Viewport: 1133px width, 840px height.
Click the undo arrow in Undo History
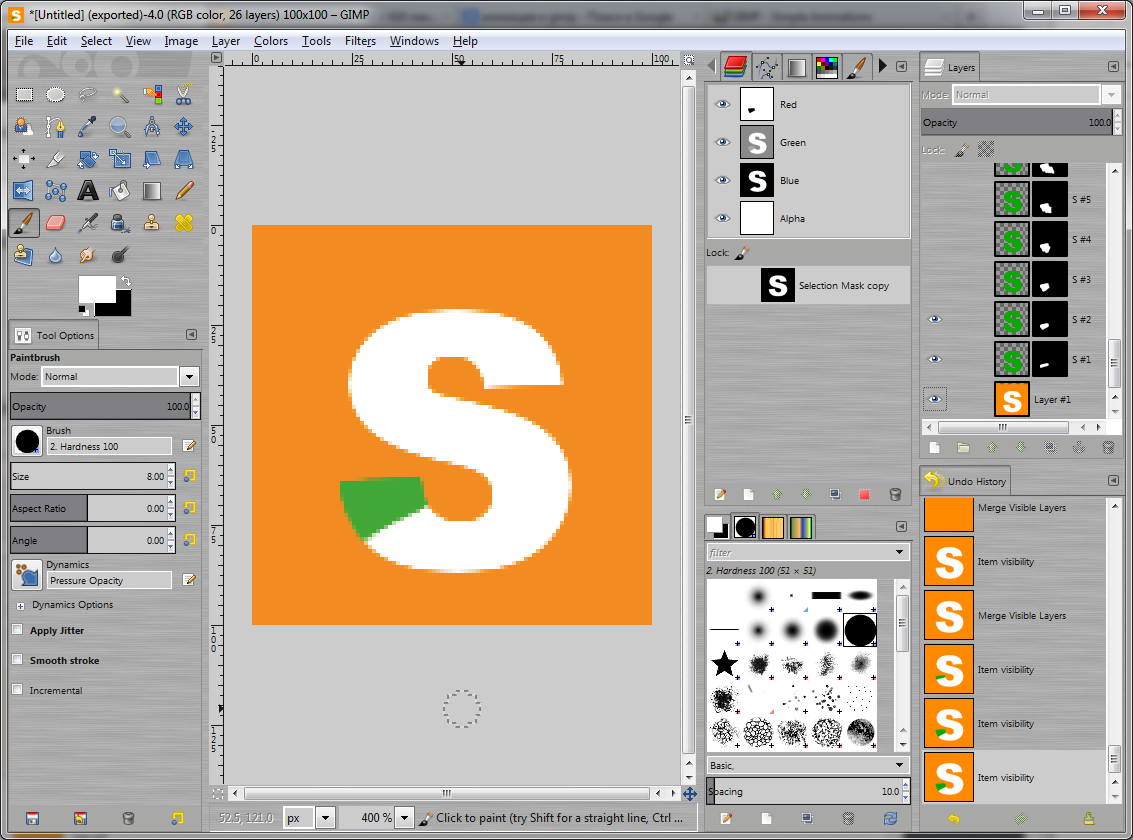tap(953, 818)
